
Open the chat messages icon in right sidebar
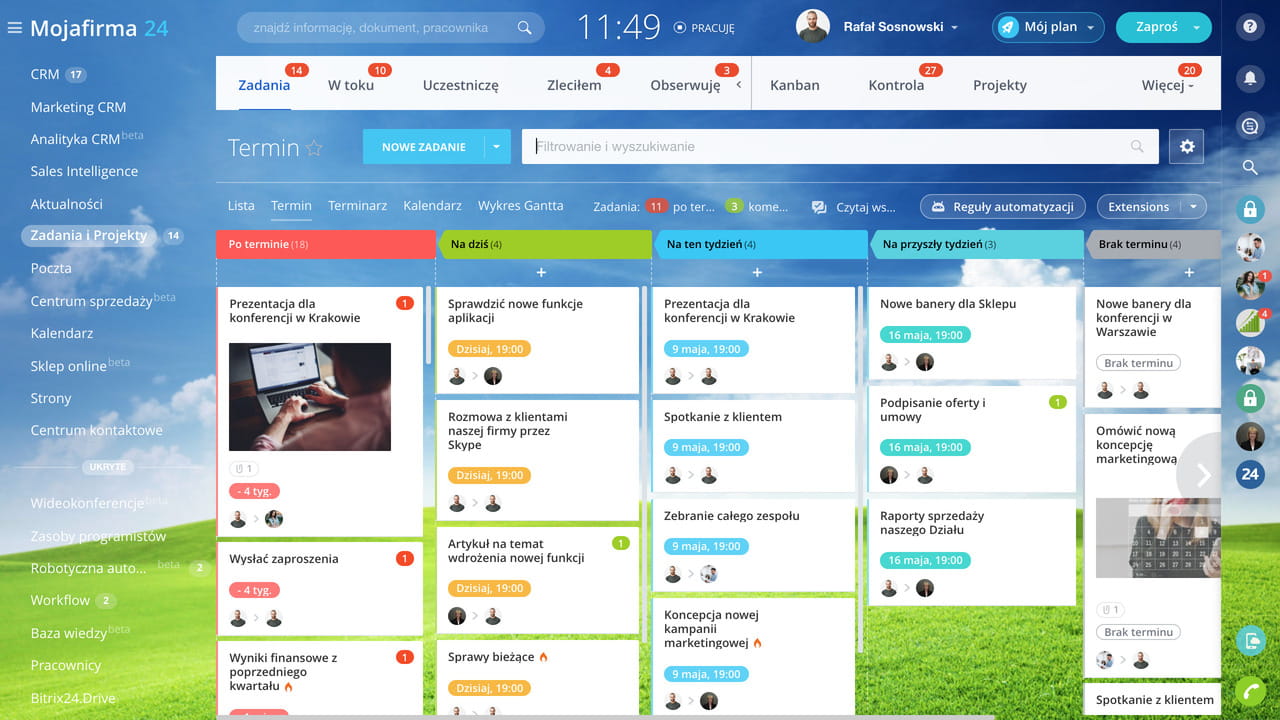(1250, 126)
